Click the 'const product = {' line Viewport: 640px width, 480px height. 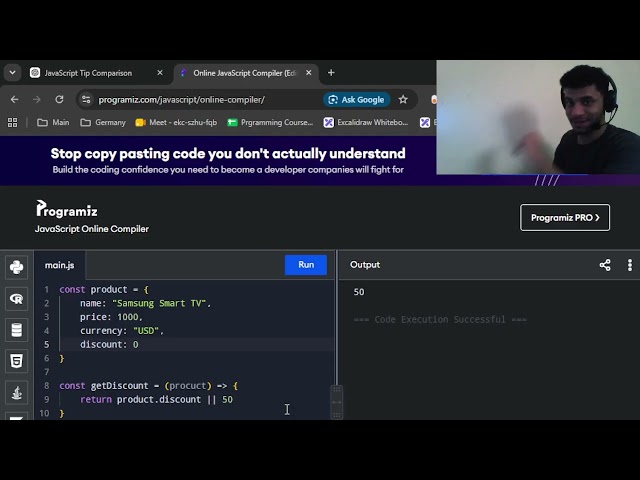[104, 290]
